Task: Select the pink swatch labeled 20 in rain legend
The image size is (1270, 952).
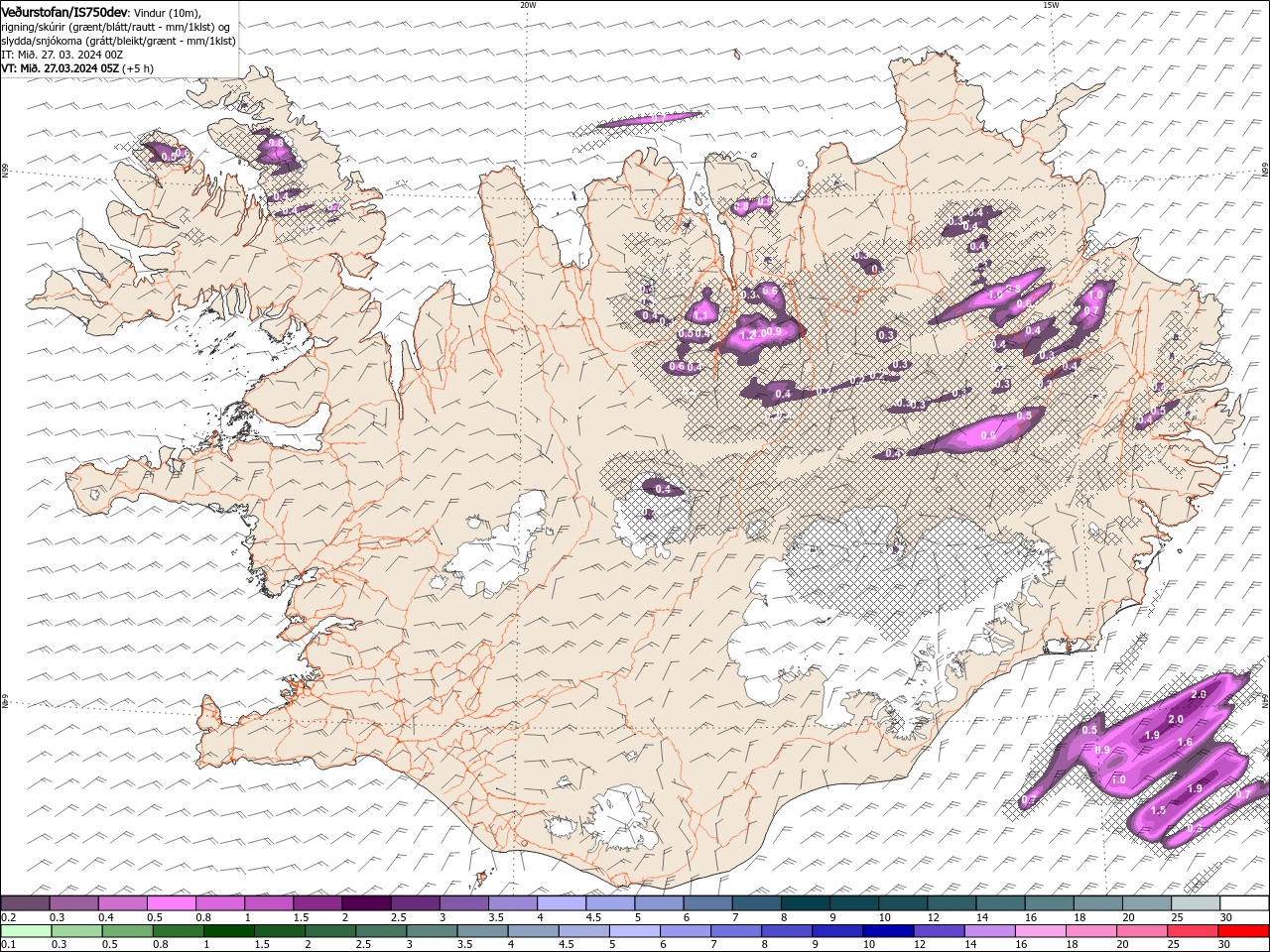Action: coord(1141,931)
